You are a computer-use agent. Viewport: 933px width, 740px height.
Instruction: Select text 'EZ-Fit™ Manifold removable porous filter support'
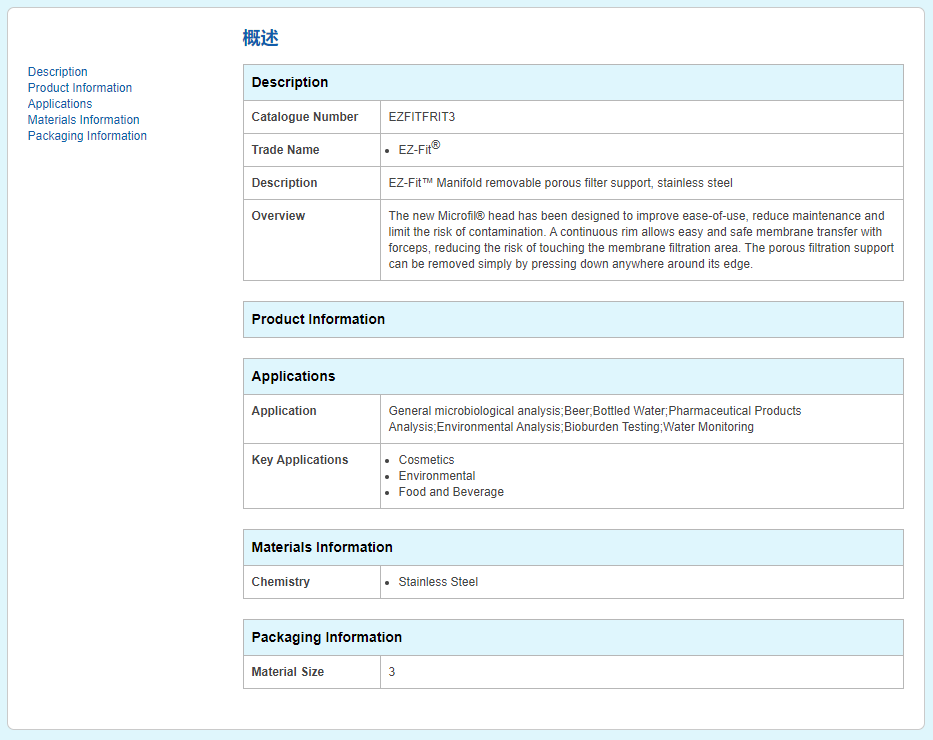[519, 183]
